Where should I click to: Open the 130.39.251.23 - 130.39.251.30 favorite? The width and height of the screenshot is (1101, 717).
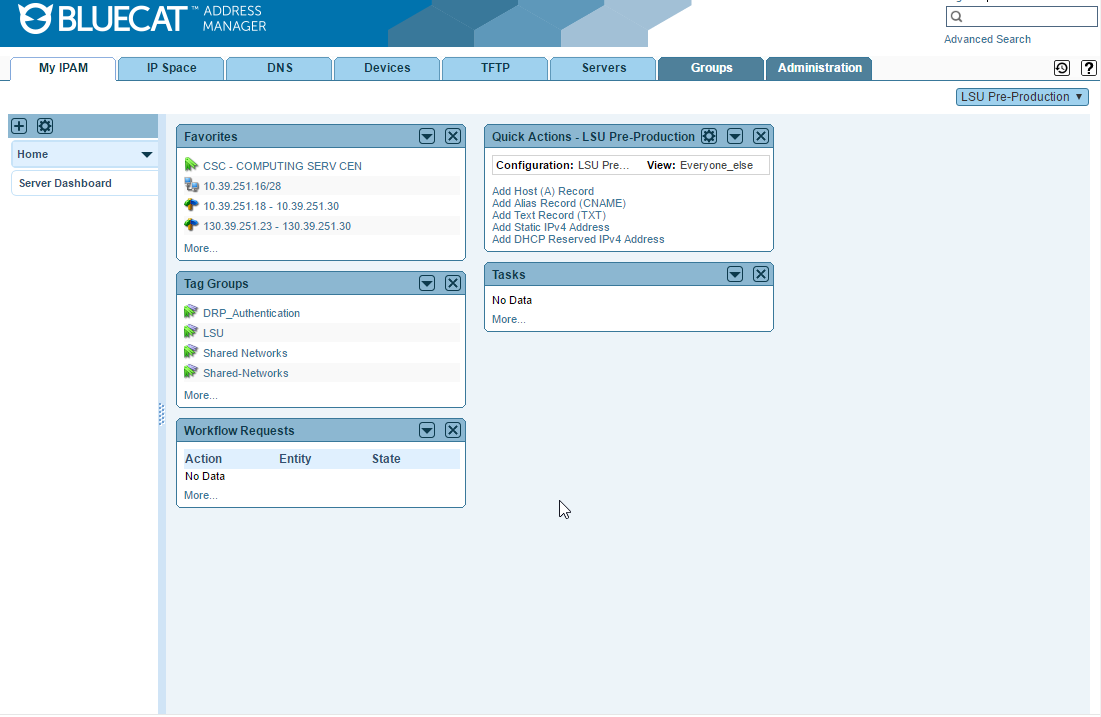coord(277,226)
